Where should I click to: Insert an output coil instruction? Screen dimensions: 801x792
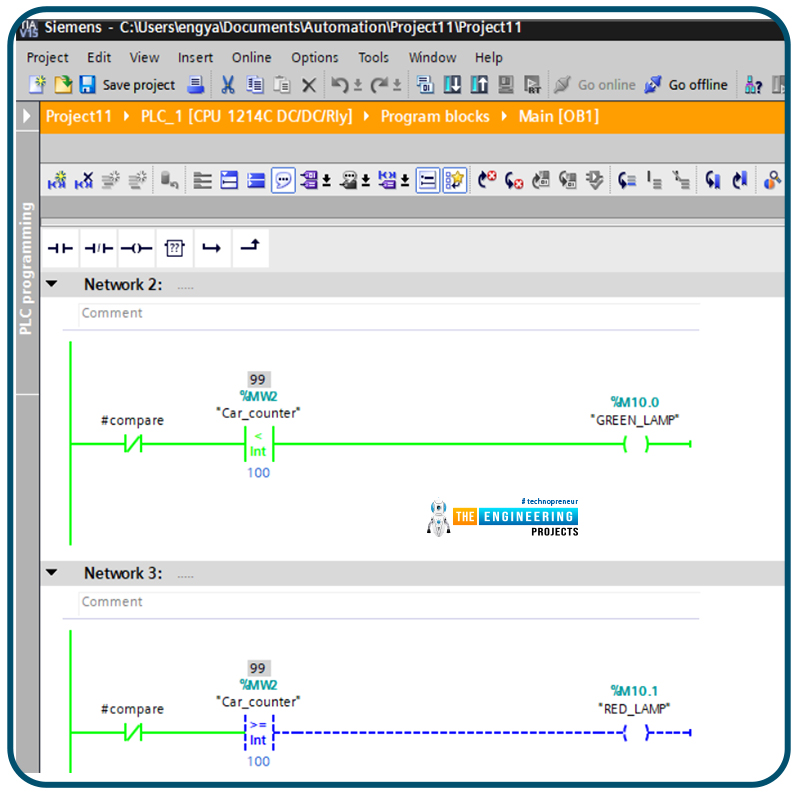tap(136, 248)
